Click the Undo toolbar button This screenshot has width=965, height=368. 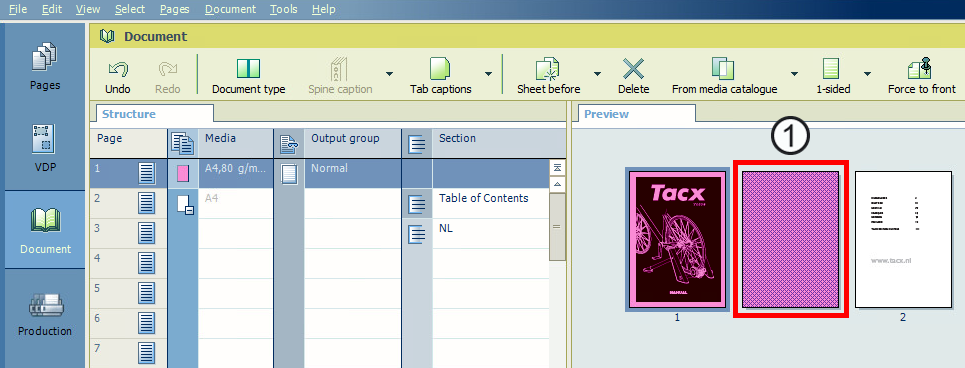click(x=118, y=76)
